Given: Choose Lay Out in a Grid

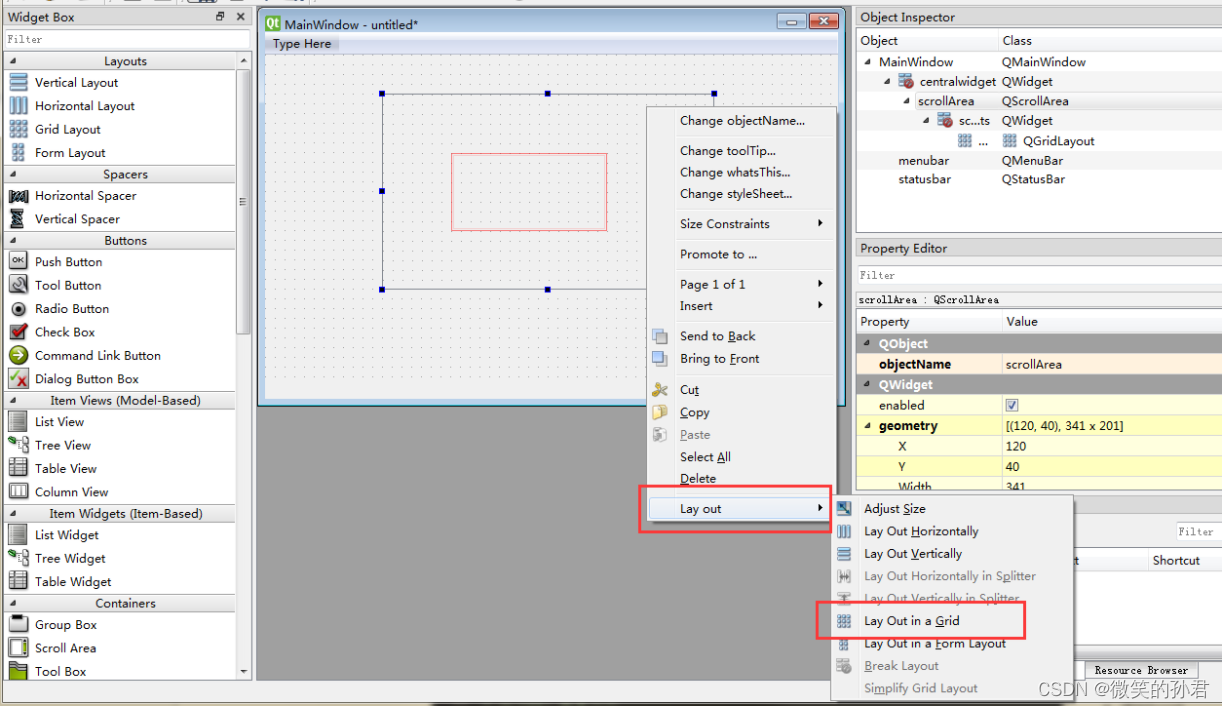Looking at the screenshot, I should 914,620.
